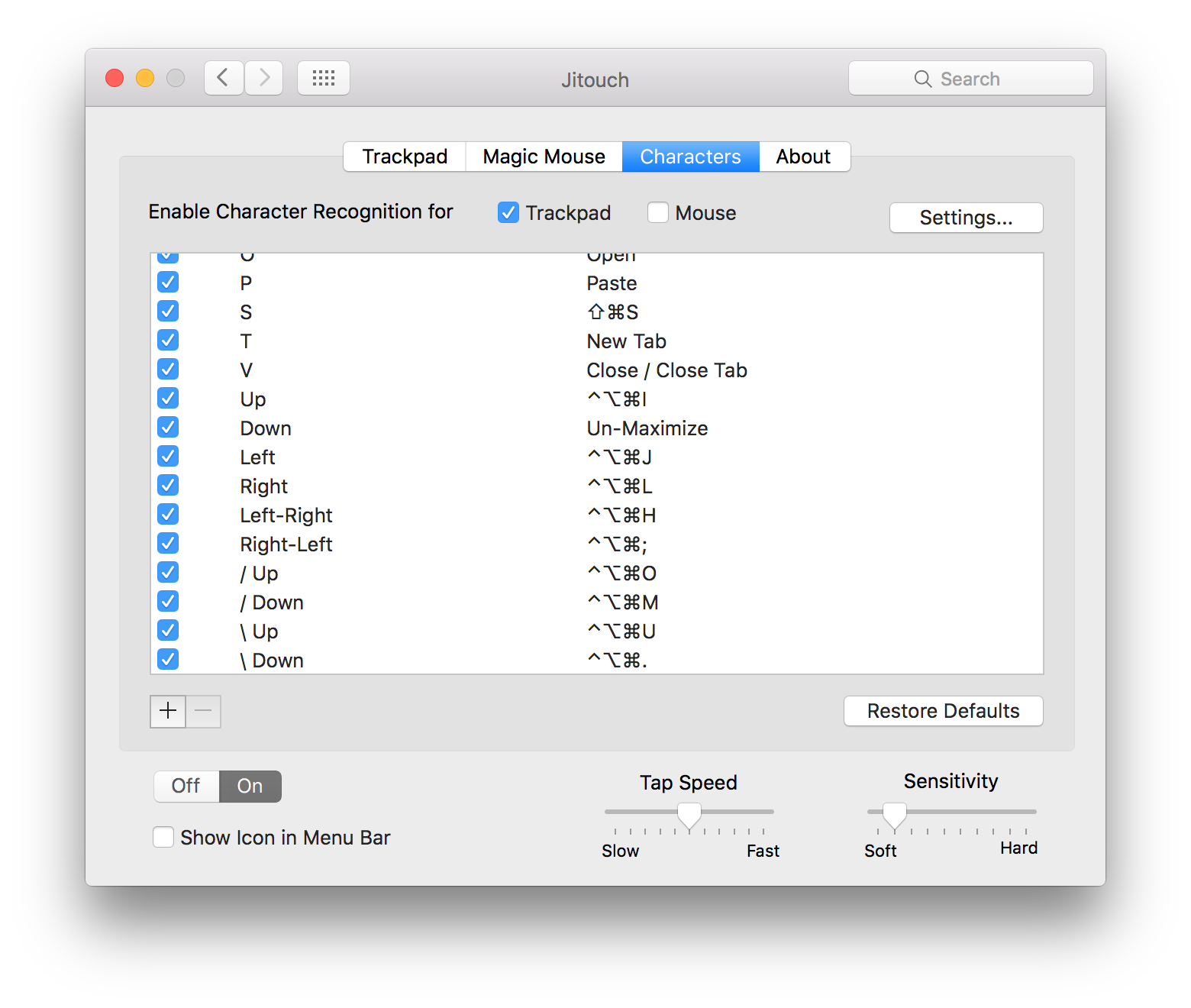
Task: Select the Left-Right gesture name
Action: [x=286, y=515]
